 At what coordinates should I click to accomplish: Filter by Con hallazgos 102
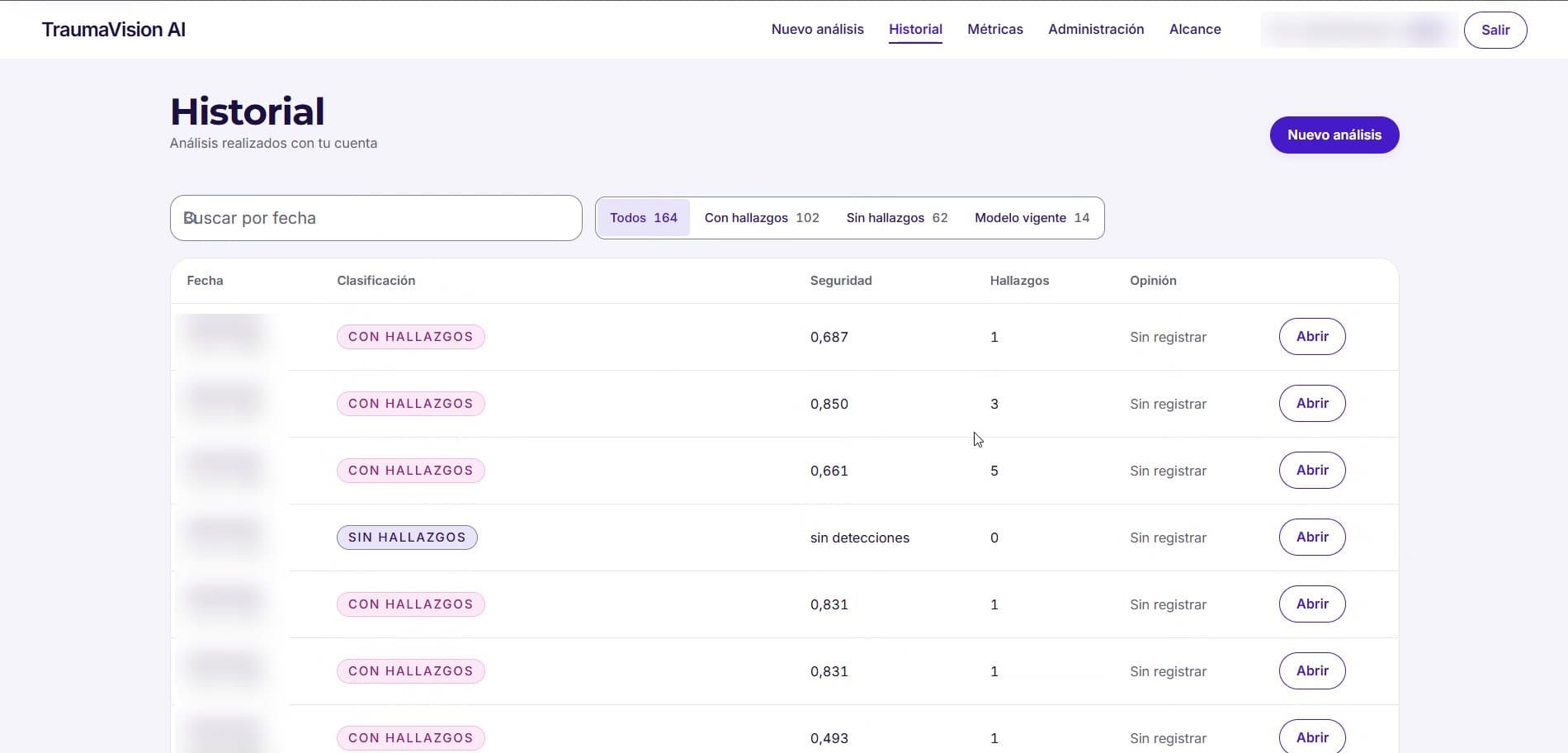point(762,218)
